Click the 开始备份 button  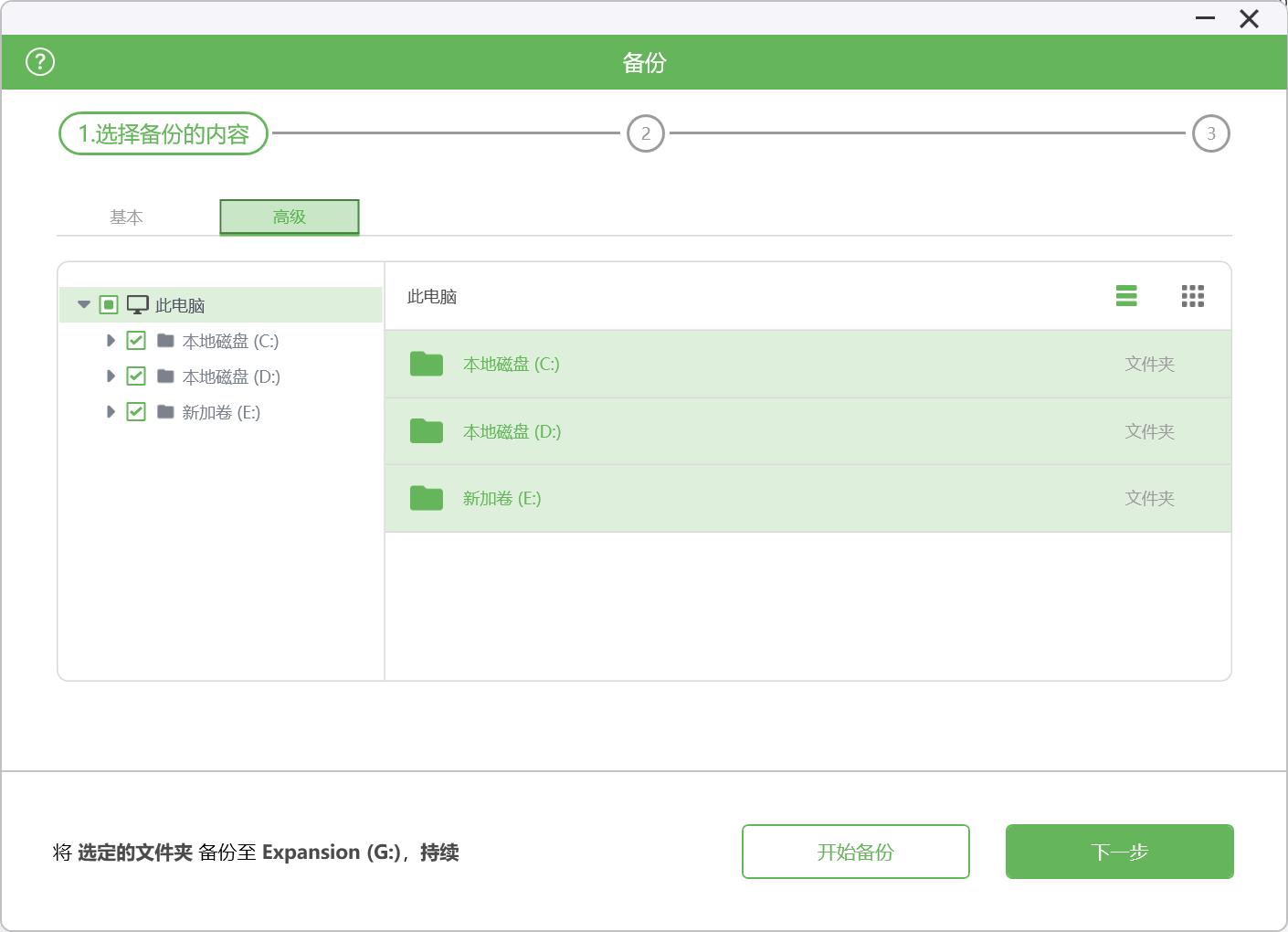pos(855,851)
